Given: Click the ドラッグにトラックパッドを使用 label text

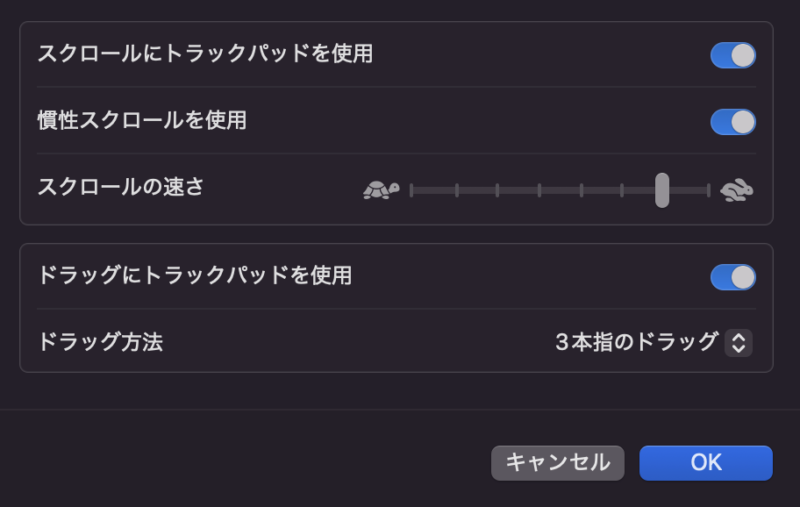Looking at the screenshot, I should click(x=195, y=275).
